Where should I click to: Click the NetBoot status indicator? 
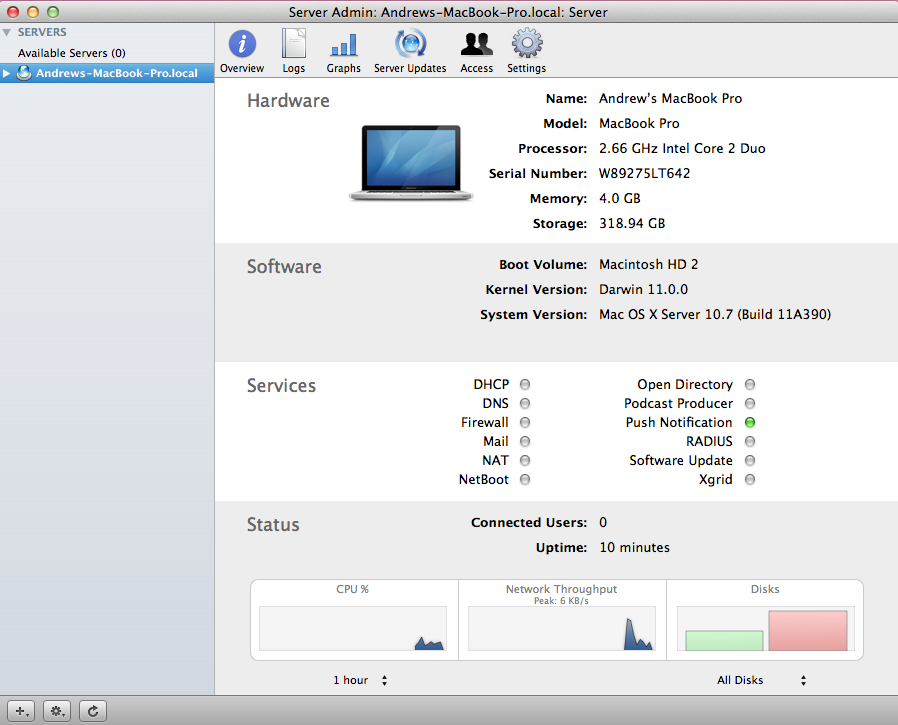click(525, 479)
